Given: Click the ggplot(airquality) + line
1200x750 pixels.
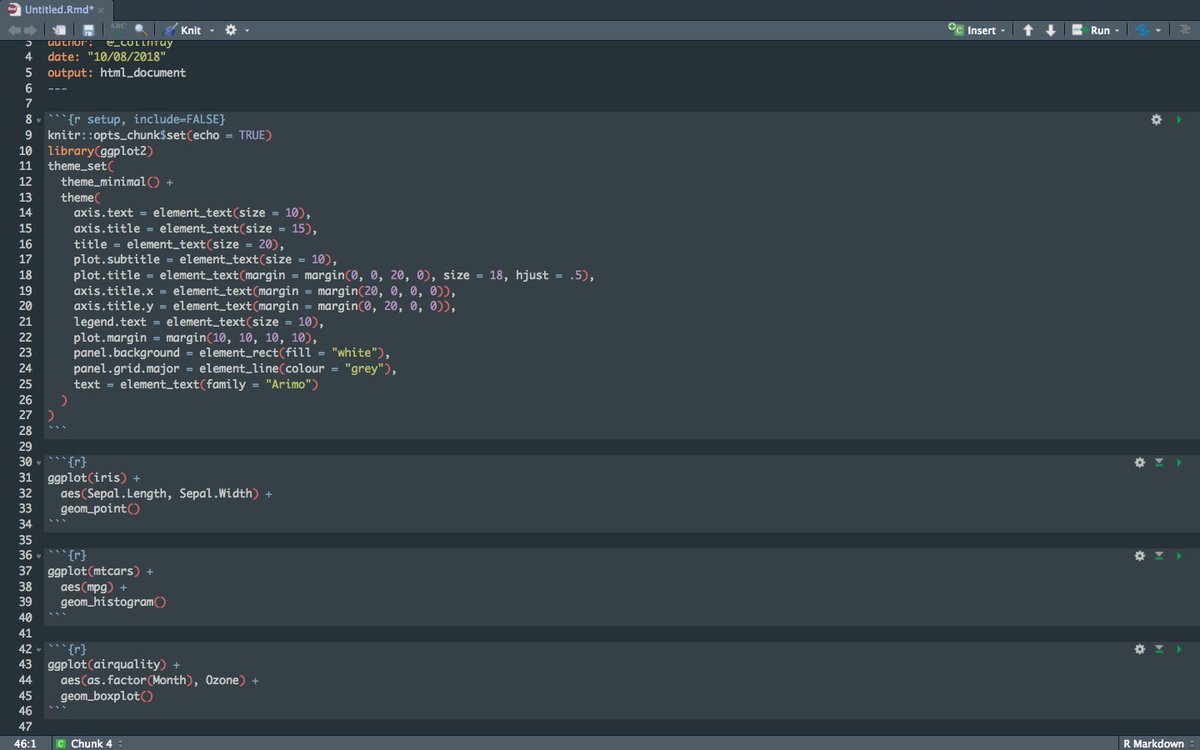Looking at the screenshot, I should click(x=114, y=665).
